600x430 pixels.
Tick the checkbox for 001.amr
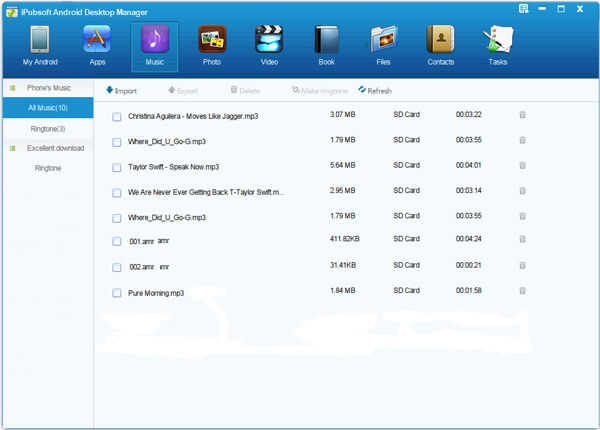117,241
